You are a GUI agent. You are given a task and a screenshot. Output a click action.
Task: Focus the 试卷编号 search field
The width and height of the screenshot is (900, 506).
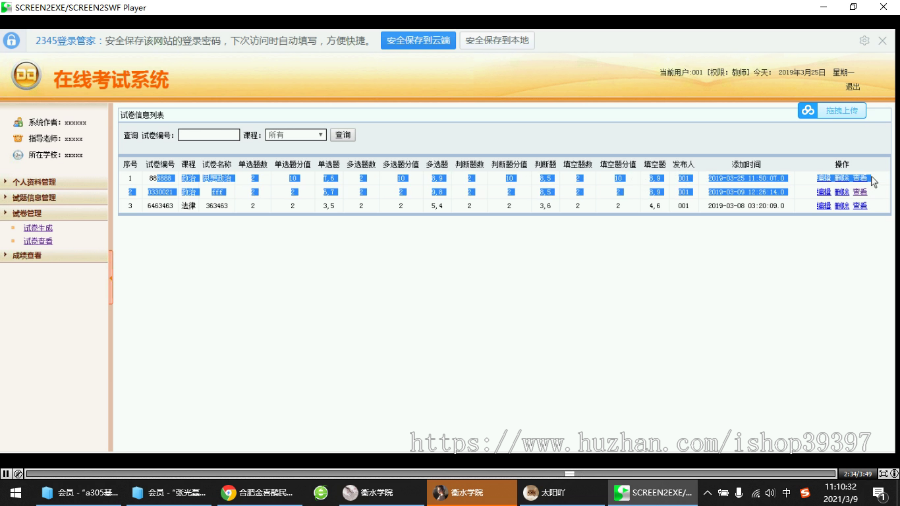(209, 135)
